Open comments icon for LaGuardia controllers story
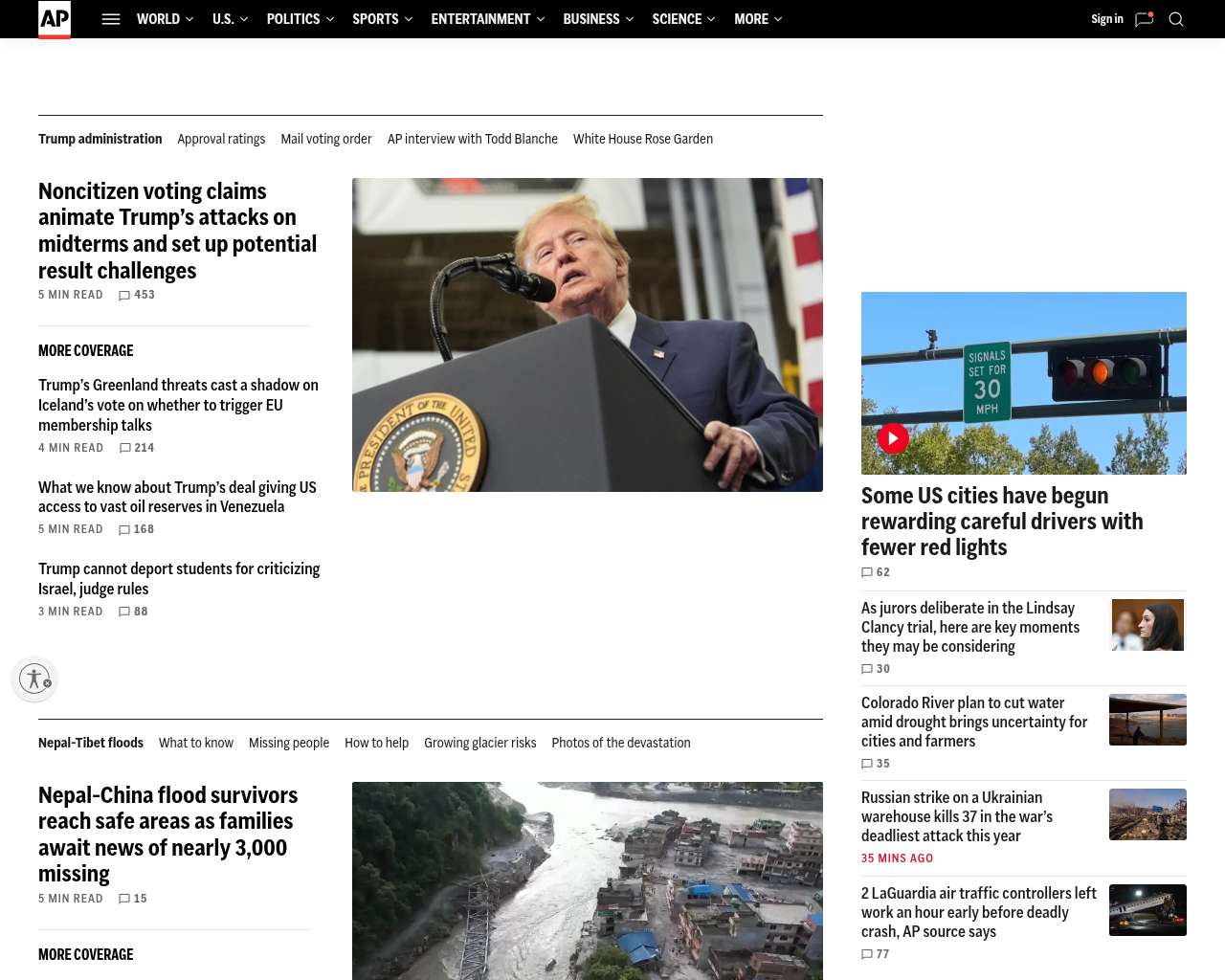Screen dimensions: 1225x980 (867, 954)
